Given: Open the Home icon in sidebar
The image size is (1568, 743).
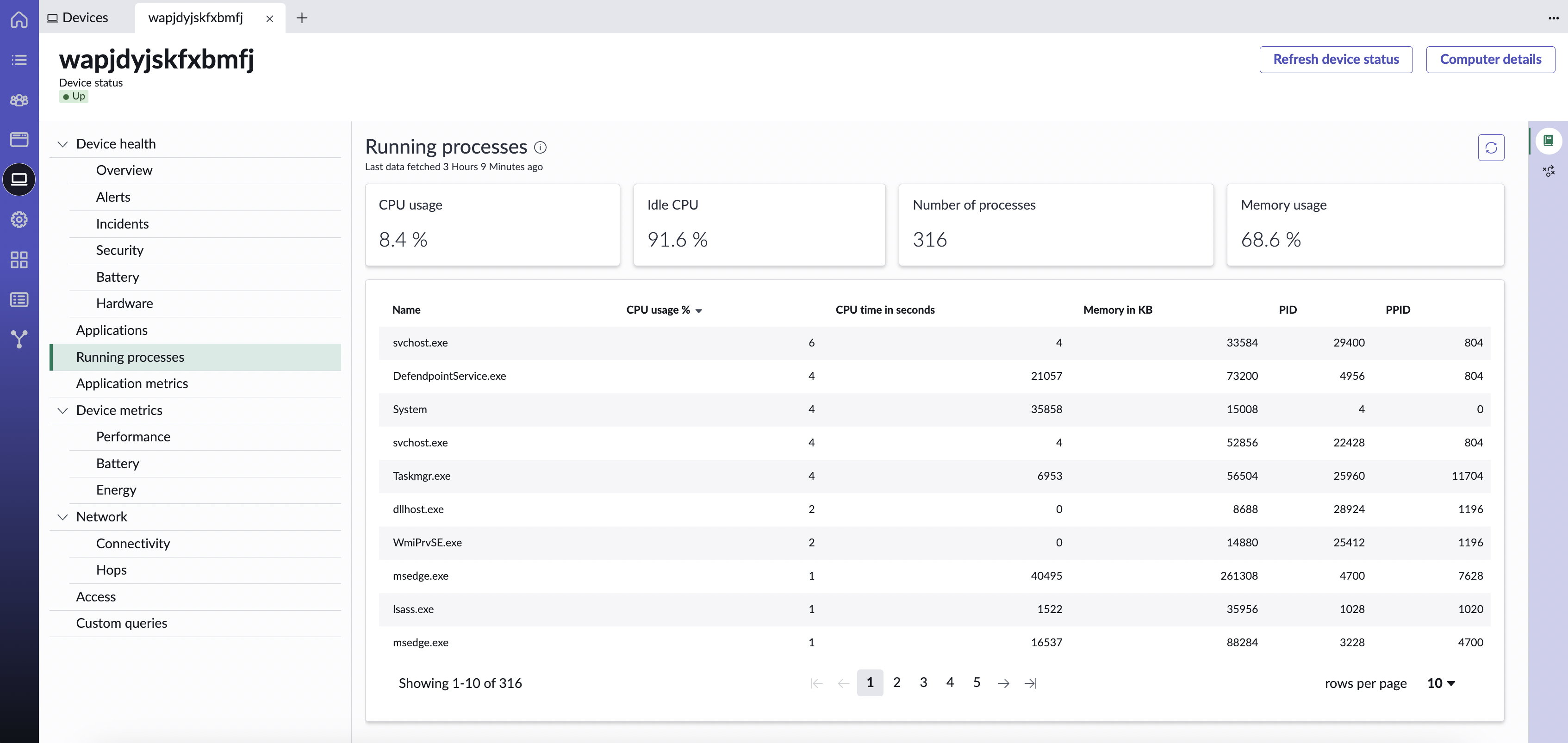Looking at the screenshot, I should point(19,19).
